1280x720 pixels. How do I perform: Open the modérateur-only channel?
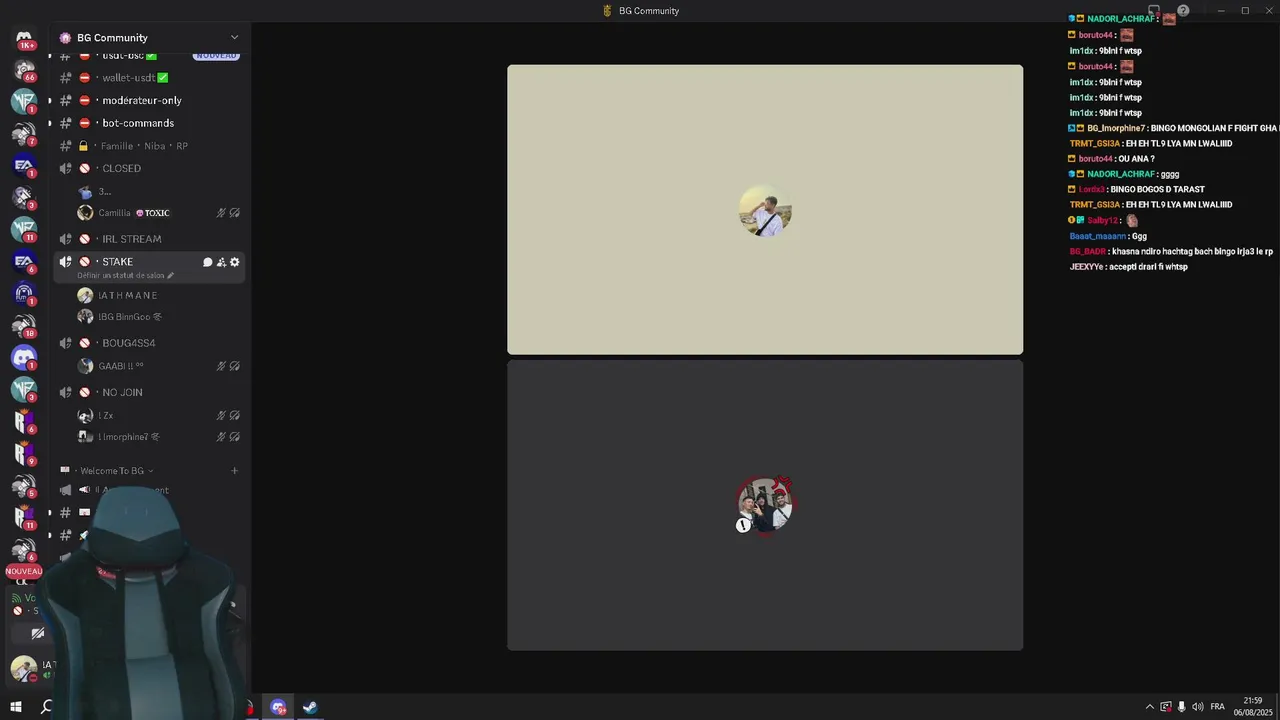[150, 100]
